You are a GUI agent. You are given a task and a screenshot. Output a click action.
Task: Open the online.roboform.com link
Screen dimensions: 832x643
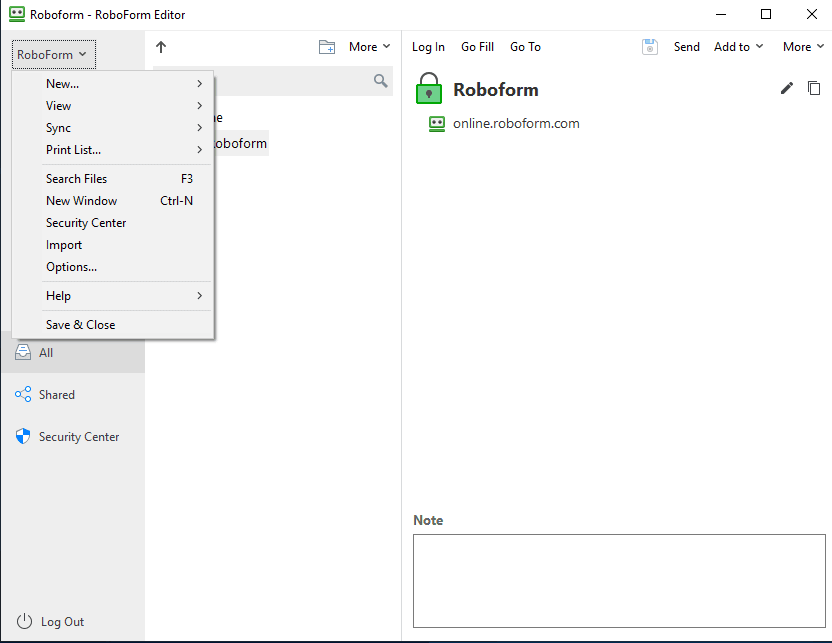tap(516, 124)
